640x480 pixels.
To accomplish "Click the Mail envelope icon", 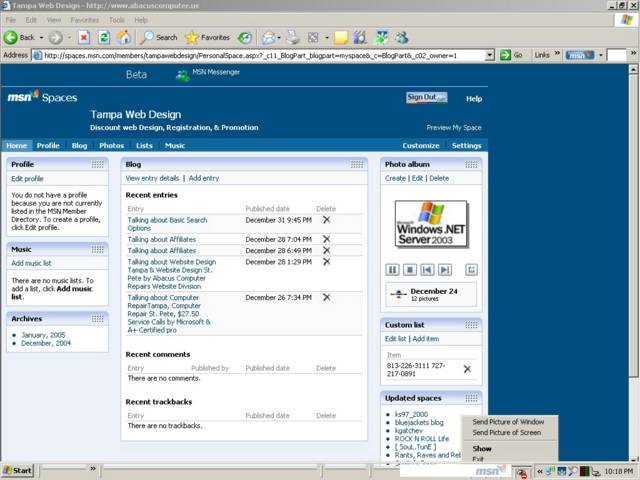I will point(268,38).
